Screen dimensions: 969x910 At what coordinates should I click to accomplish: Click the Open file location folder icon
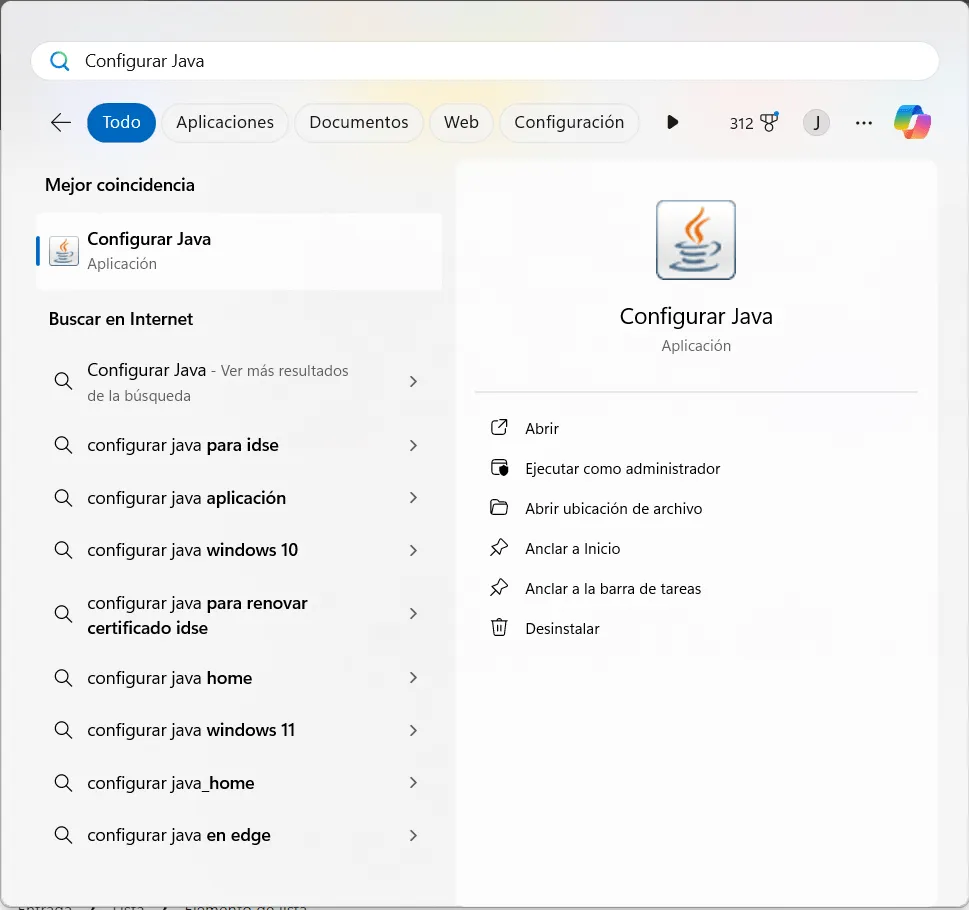[499, 508]
